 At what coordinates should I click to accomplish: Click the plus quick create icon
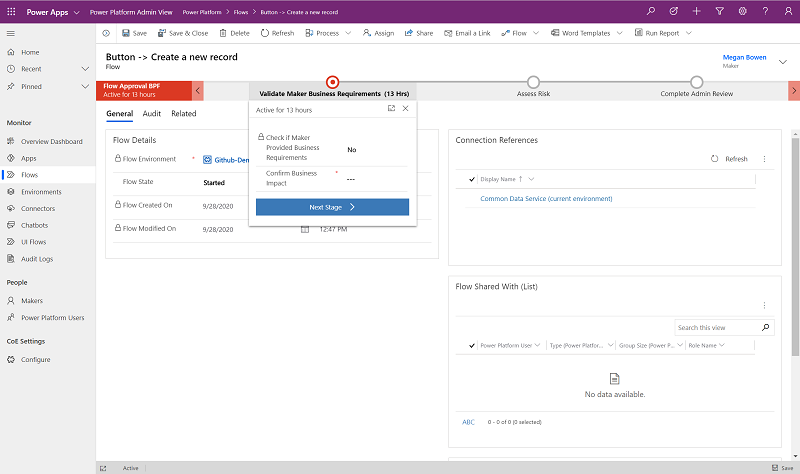696,11
